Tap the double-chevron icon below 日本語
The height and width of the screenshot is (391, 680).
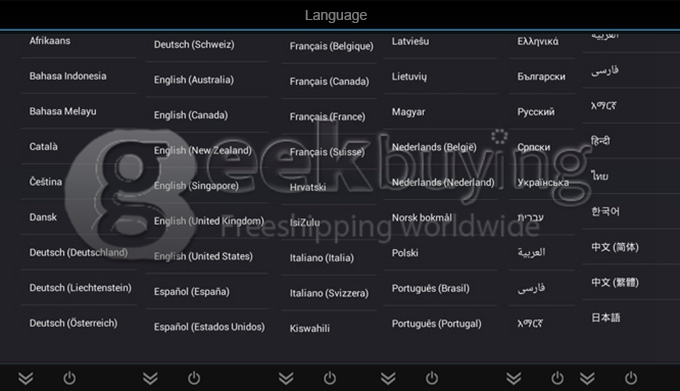click(587, 378)
